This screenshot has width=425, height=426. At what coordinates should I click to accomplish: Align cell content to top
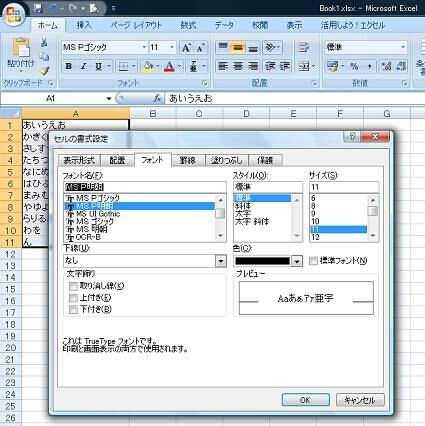[x=222, y=48]
